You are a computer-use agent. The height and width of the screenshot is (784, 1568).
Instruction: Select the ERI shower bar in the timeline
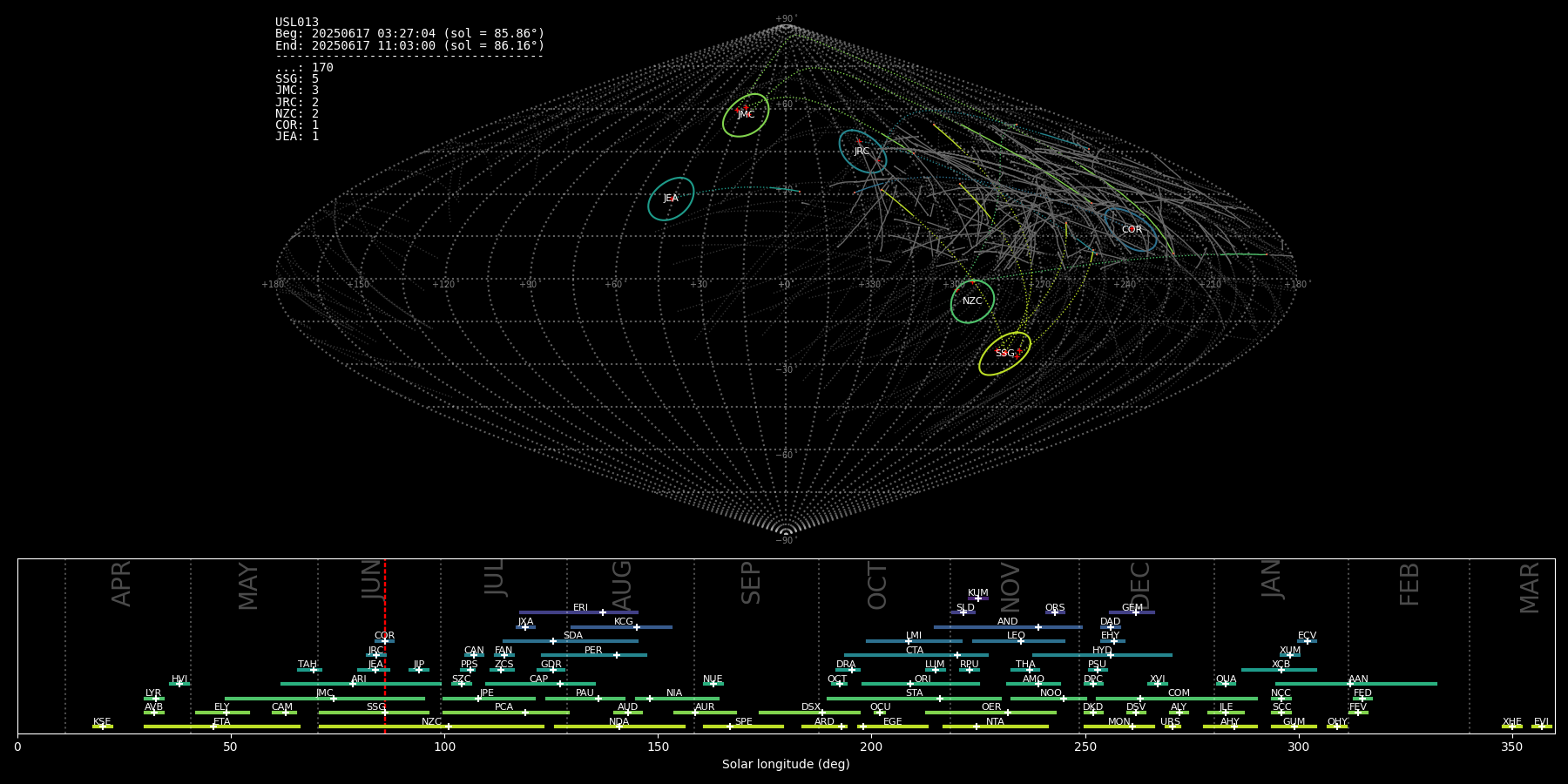578,612
